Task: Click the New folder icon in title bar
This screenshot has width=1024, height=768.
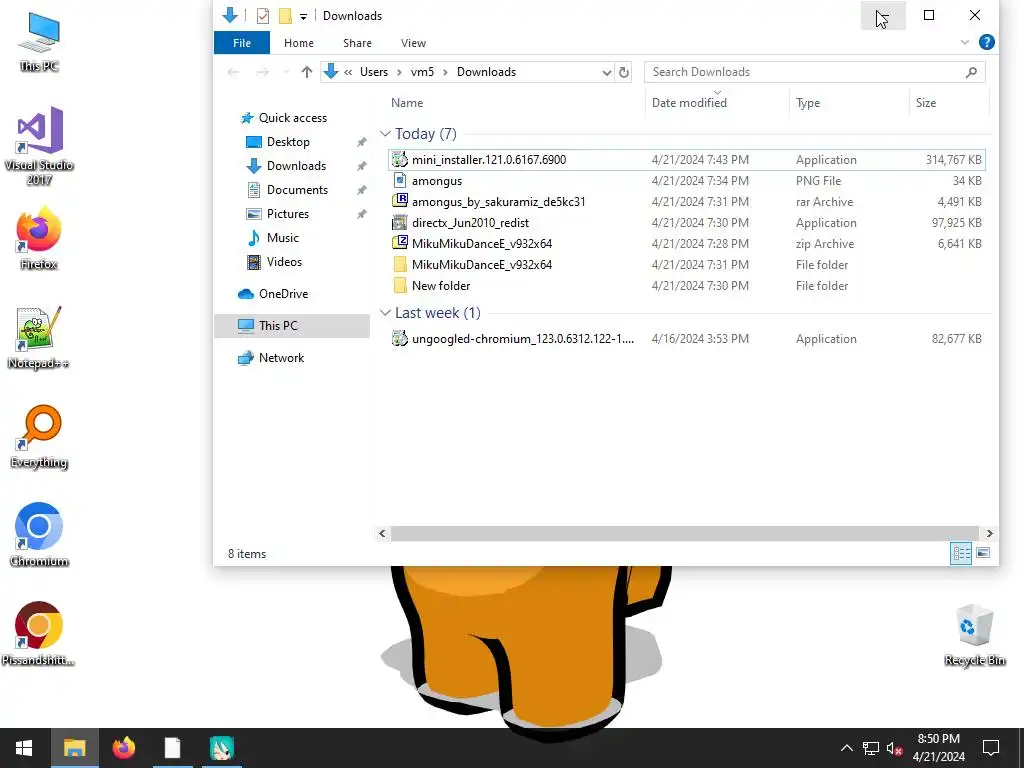Action: pos(285,16)
